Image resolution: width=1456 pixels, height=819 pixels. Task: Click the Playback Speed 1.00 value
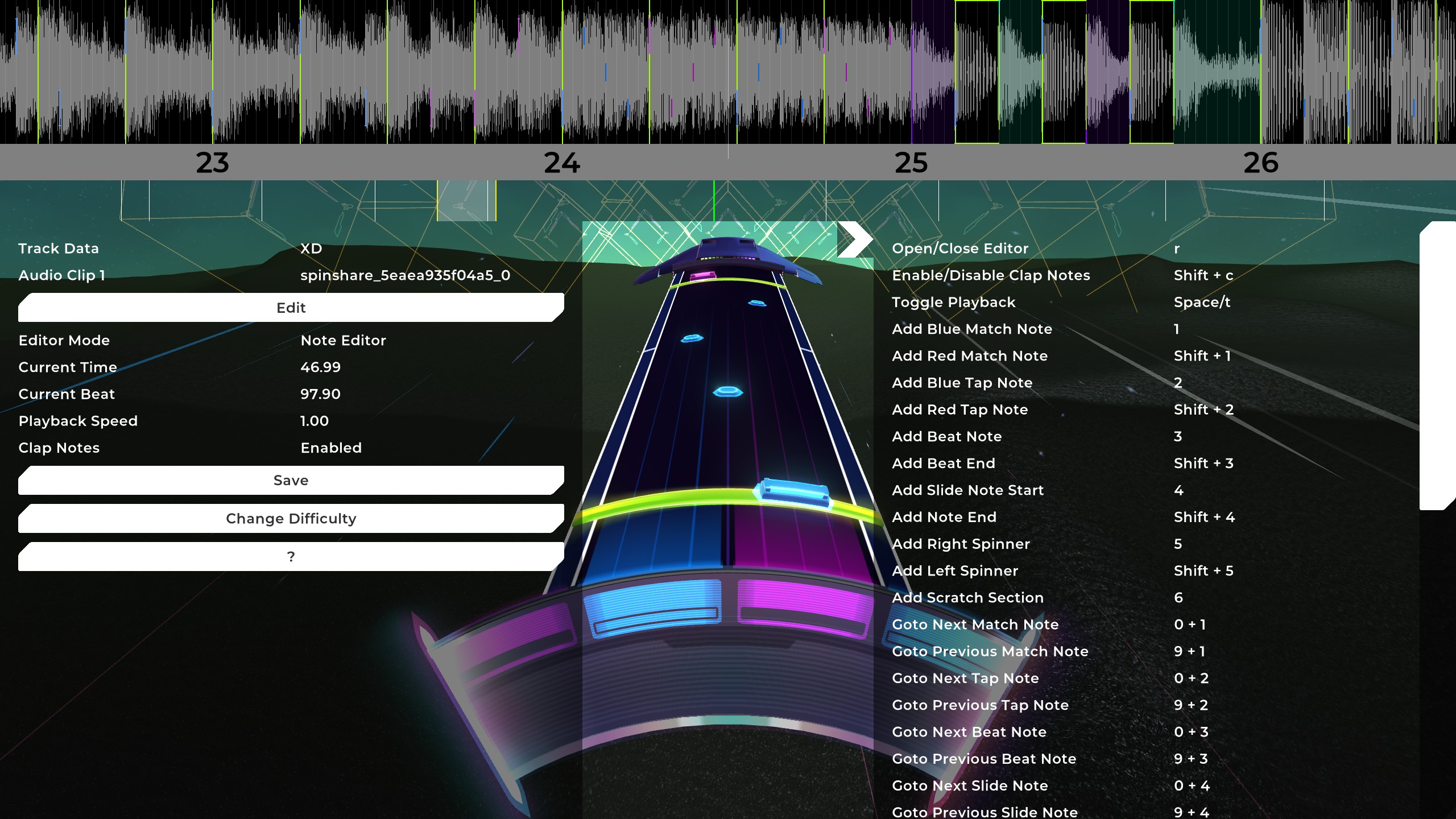tap(314, 421)
